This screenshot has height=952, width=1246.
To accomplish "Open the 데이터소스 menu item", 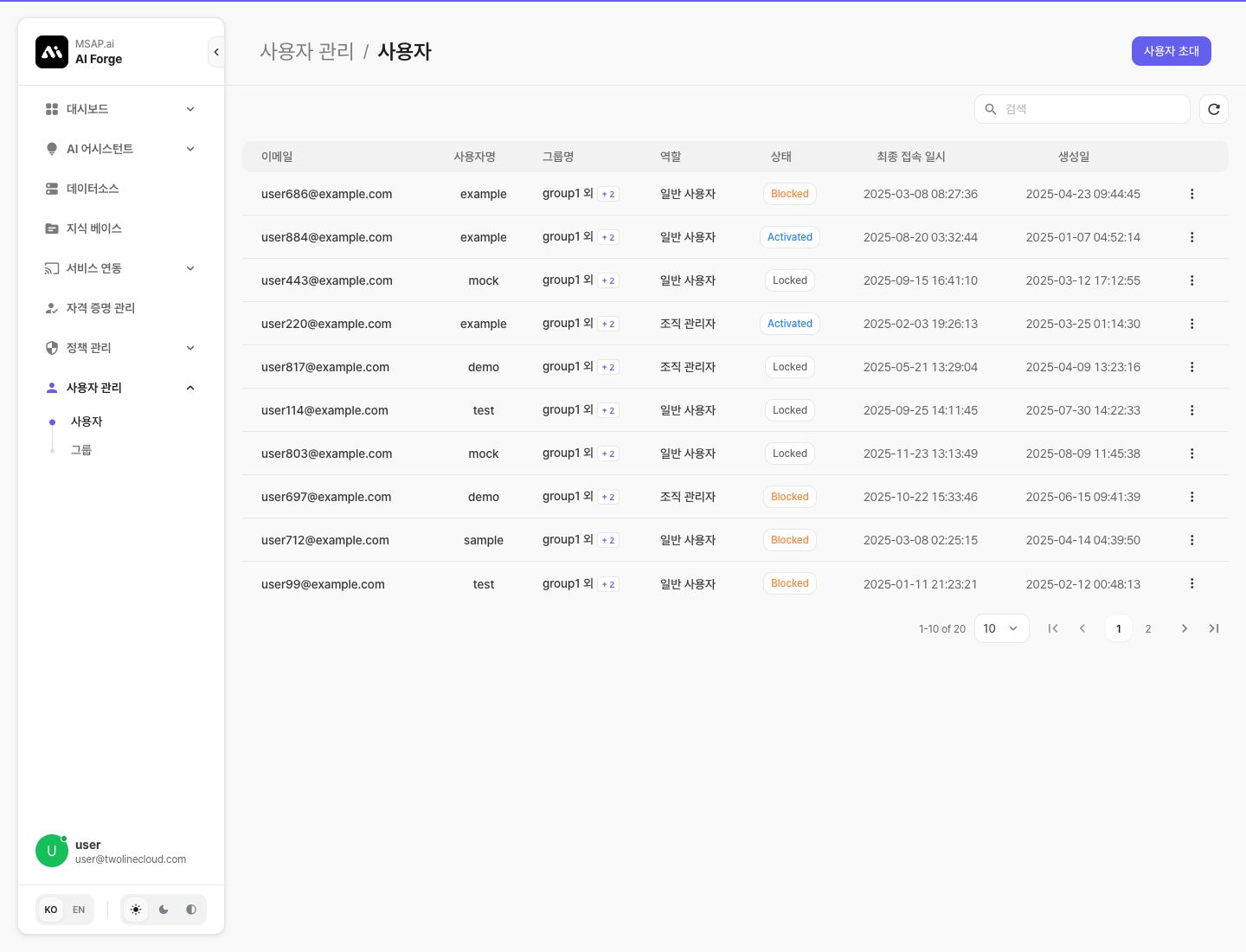I will click(121, 189).
